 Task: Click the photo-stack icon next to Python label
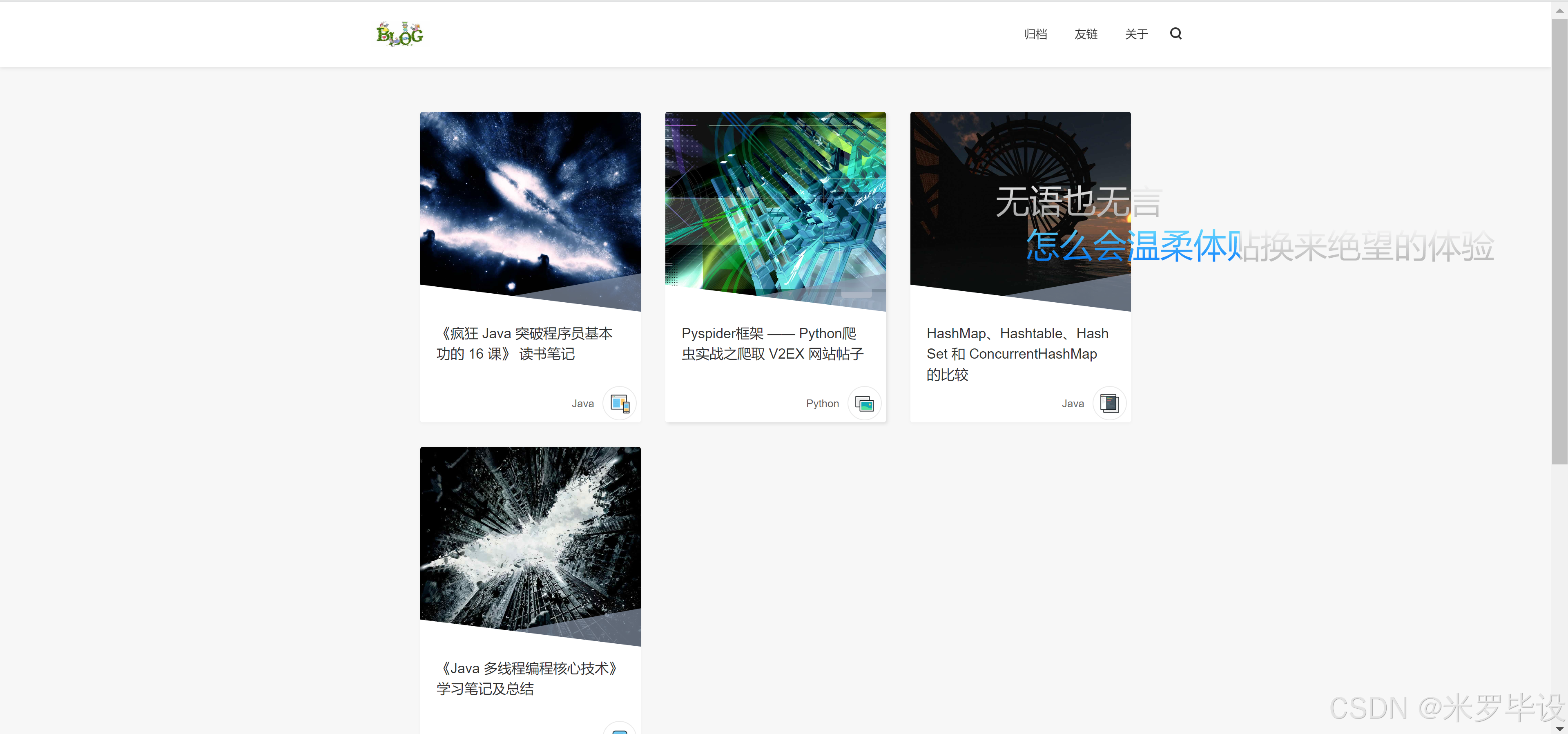coord(864,403)
